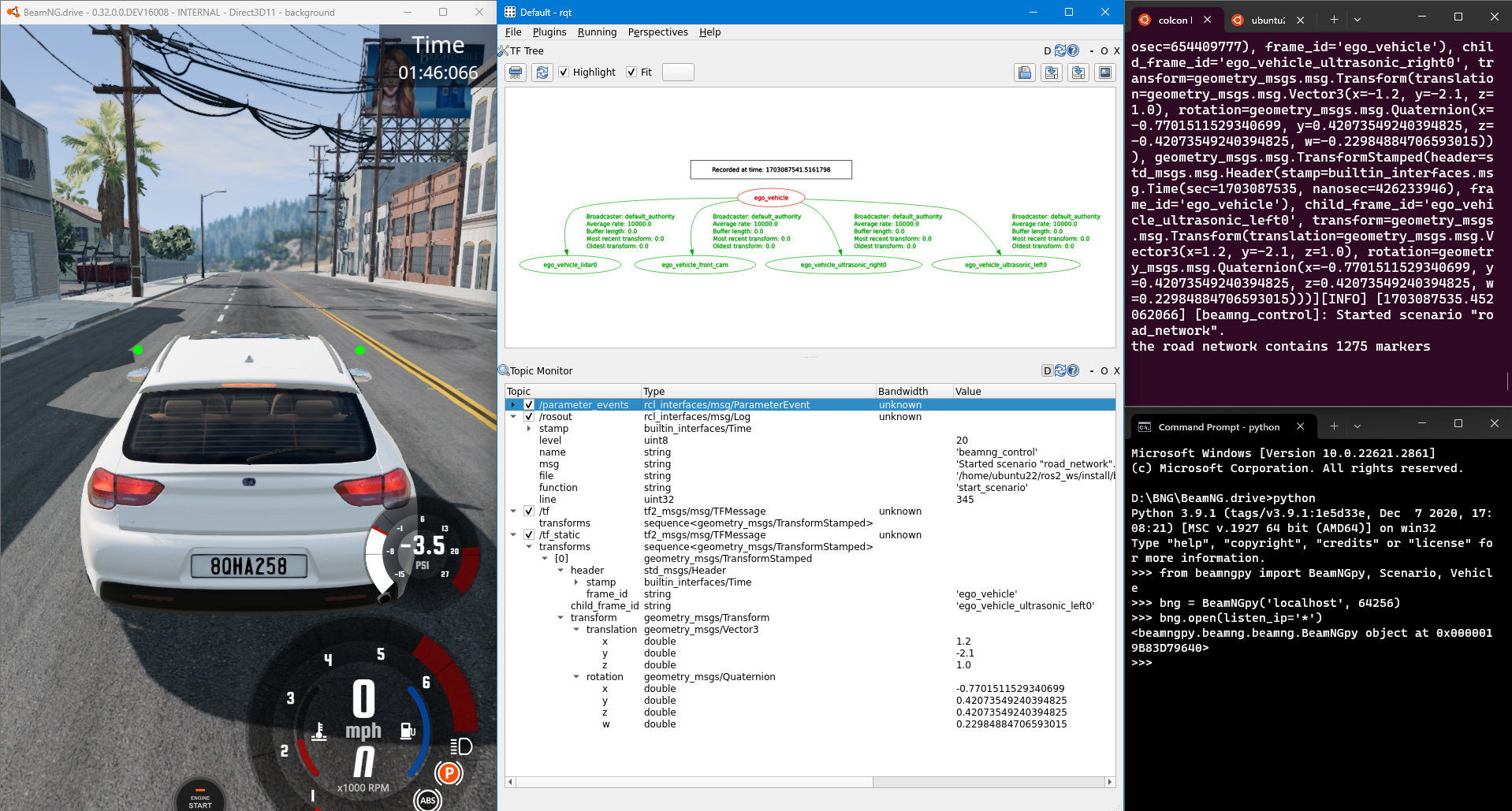Select the ego_vehicle node in TF graph

(x=771, y=198)
